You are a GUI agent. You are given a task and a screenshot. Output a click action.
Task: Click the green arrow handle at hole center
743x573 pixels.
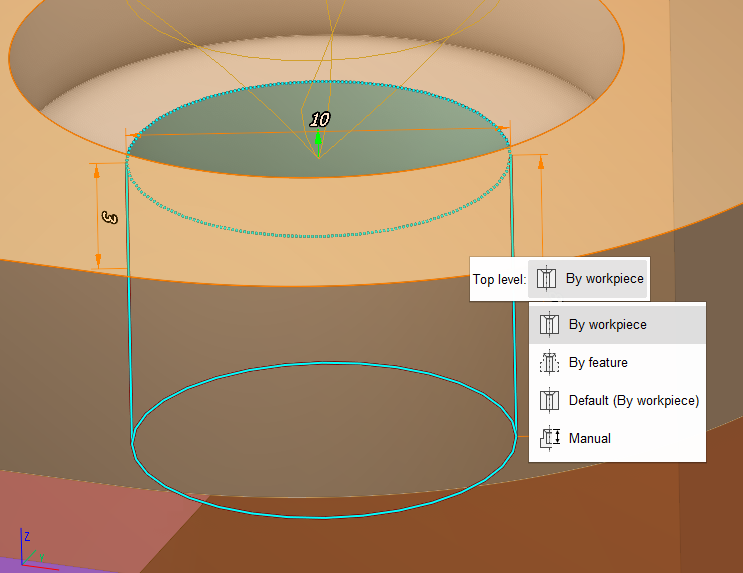click(x=318, y=141)
